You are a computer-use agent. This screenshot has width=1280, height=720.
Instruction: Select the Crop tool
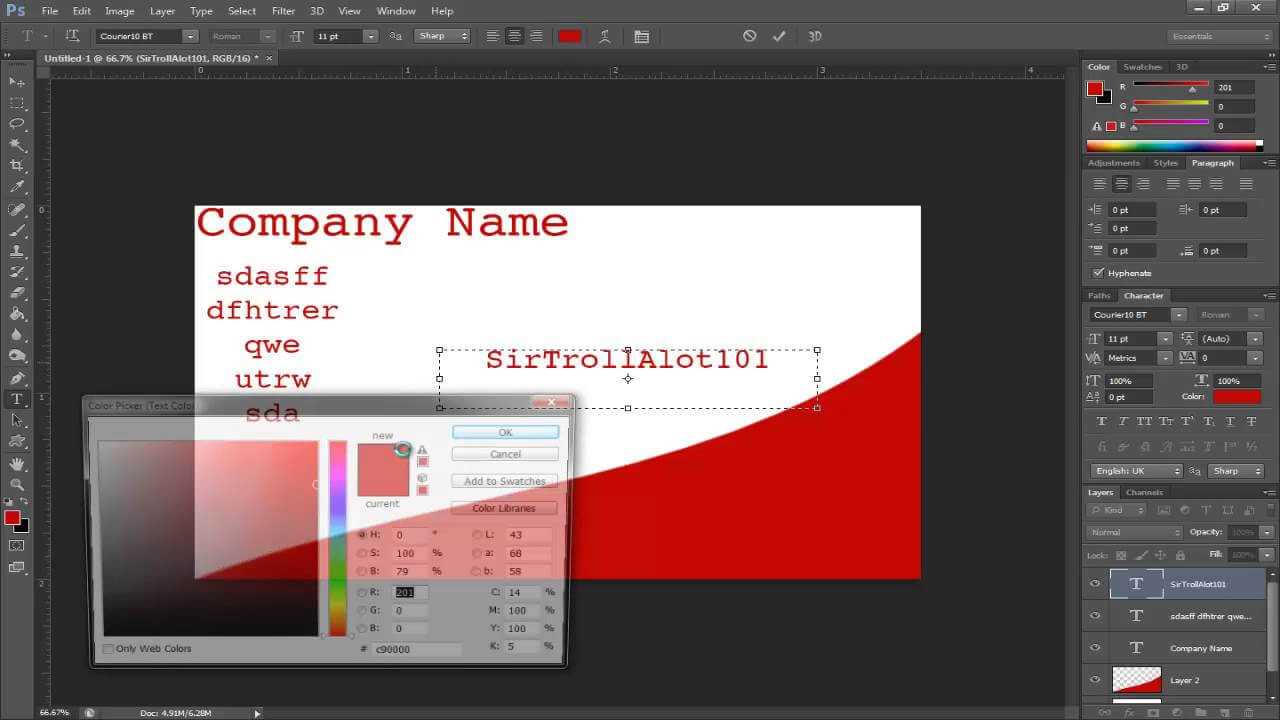[17, 166]
